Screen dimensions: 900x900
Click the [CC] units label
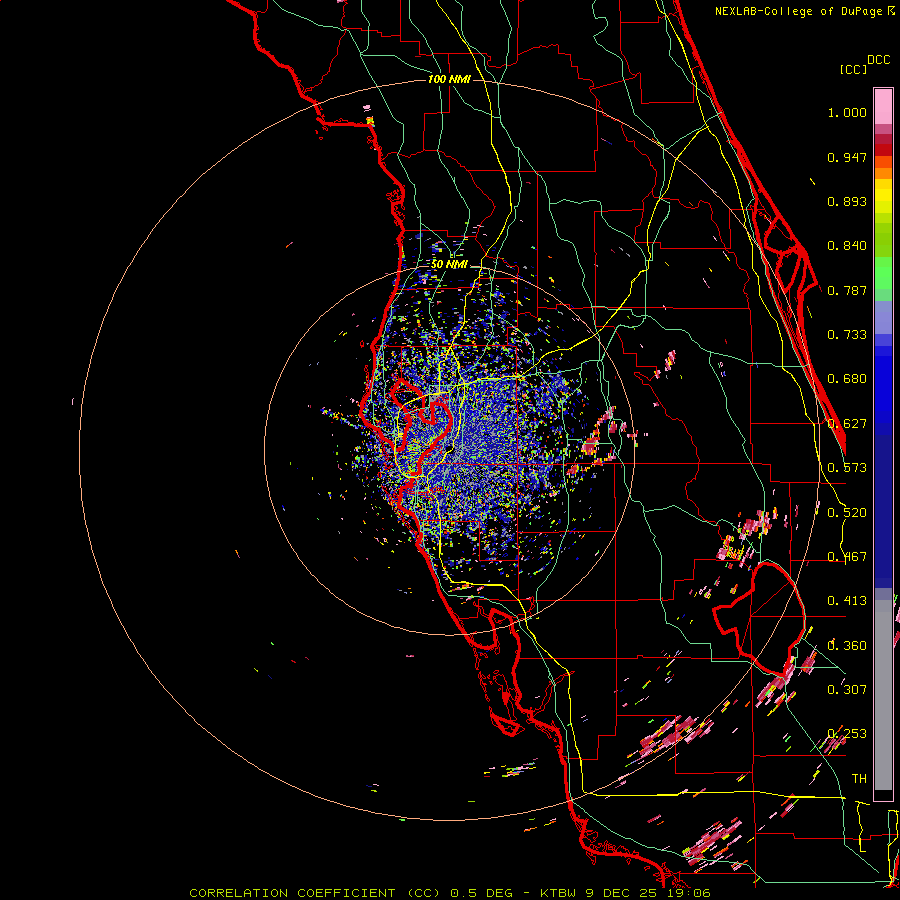(x=854, y=69)
